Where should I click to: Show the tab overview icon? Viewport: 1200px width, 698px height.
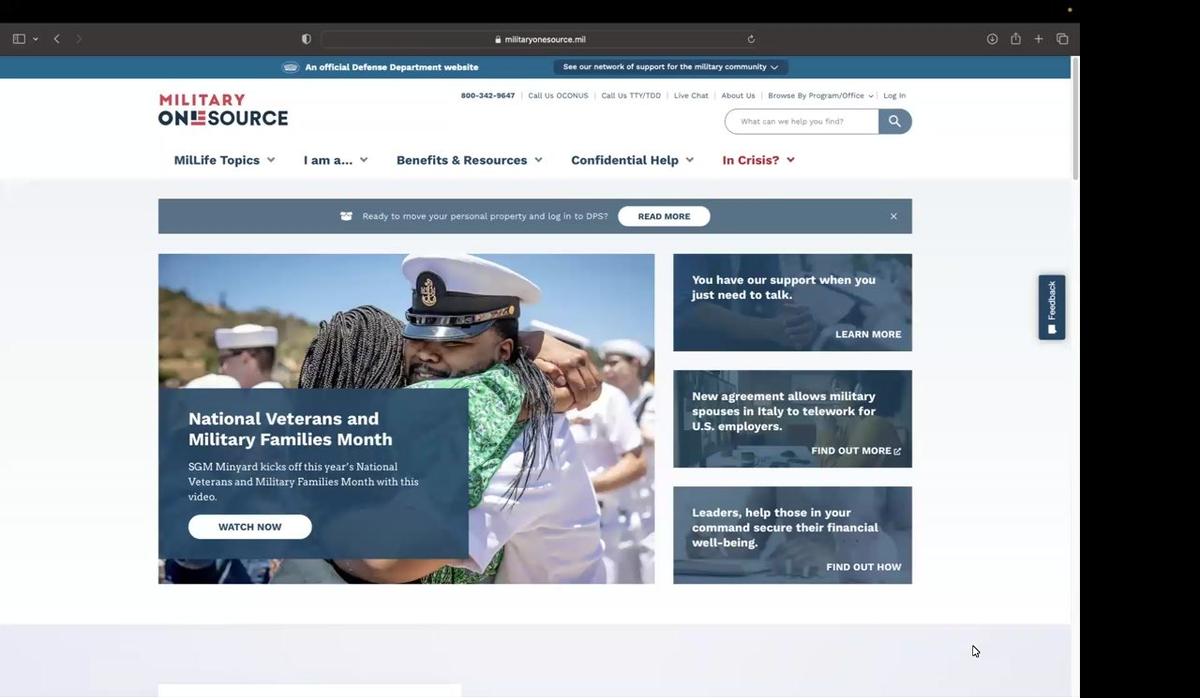point(1062,39)
